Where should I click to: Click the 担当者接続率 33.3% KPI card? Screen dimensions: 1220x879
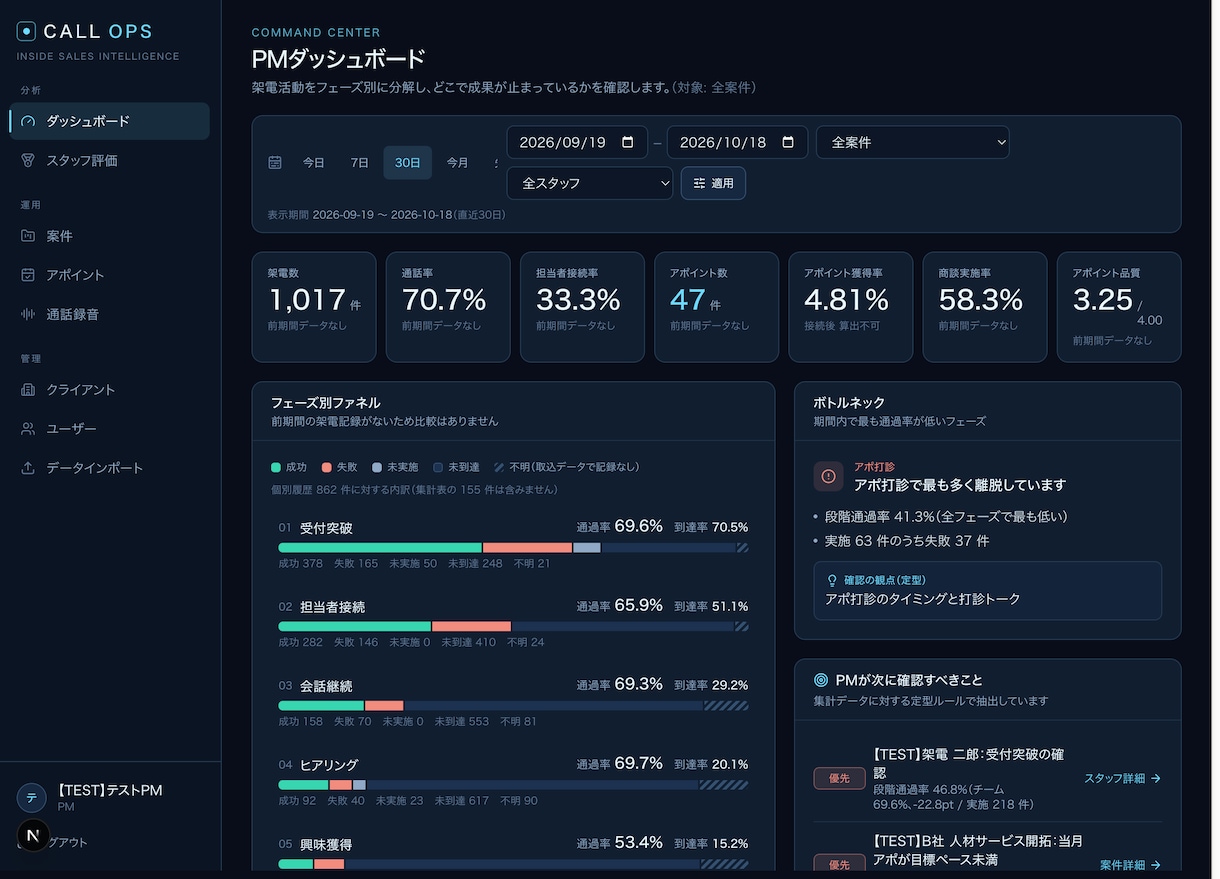point(582,306)
